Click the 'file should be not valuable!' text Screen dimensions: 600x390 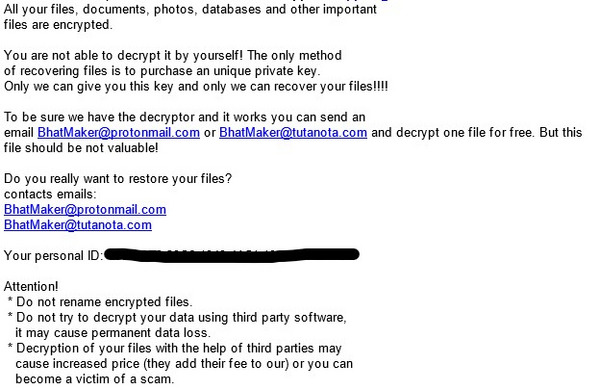(x=81, y=148)
